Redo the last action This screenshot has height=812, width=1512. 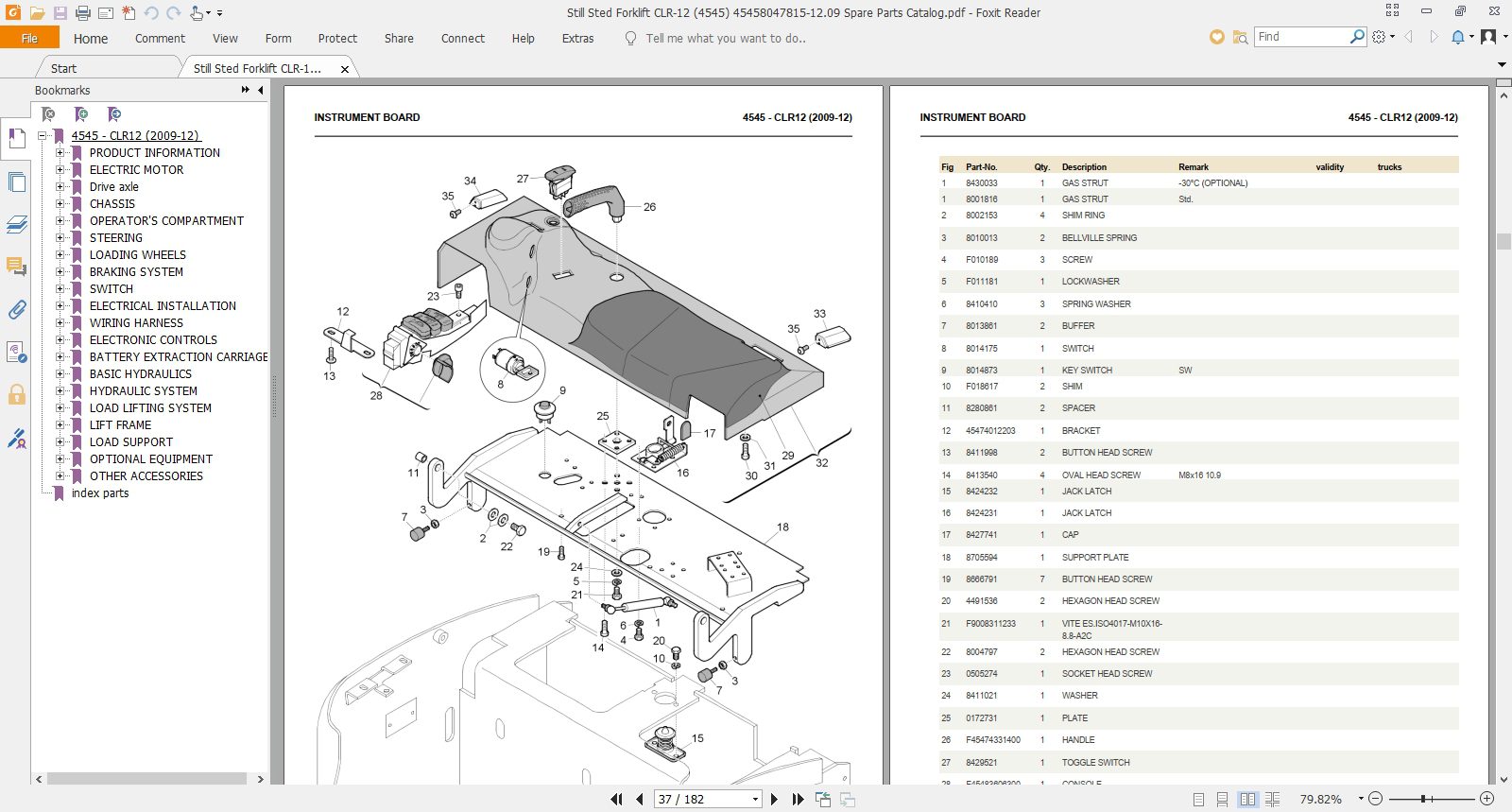point(174,13)
